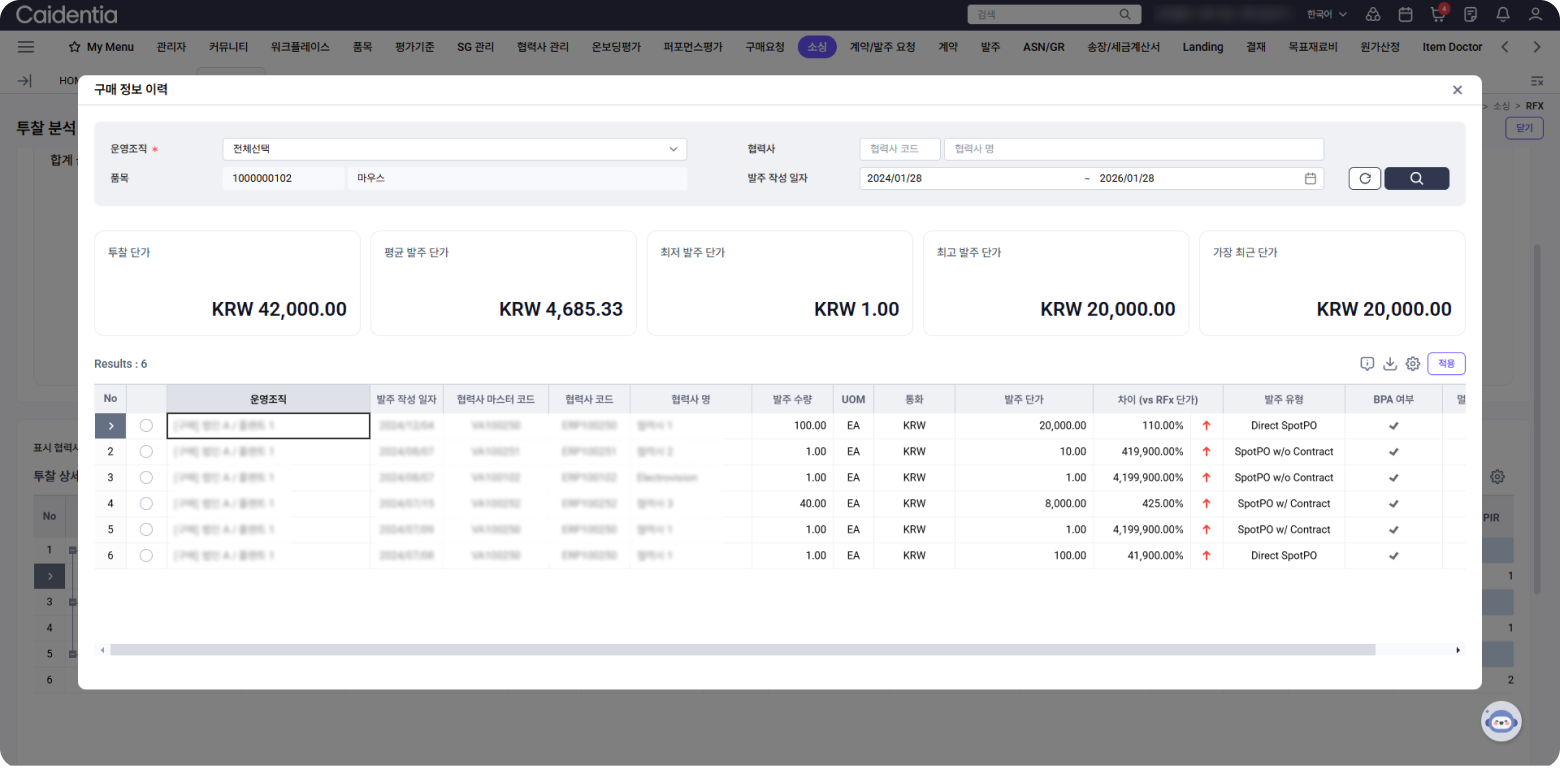Open grid settings gear icon
The width and height of the screenshot is (1560, 768).
(x=1413, y=364)
